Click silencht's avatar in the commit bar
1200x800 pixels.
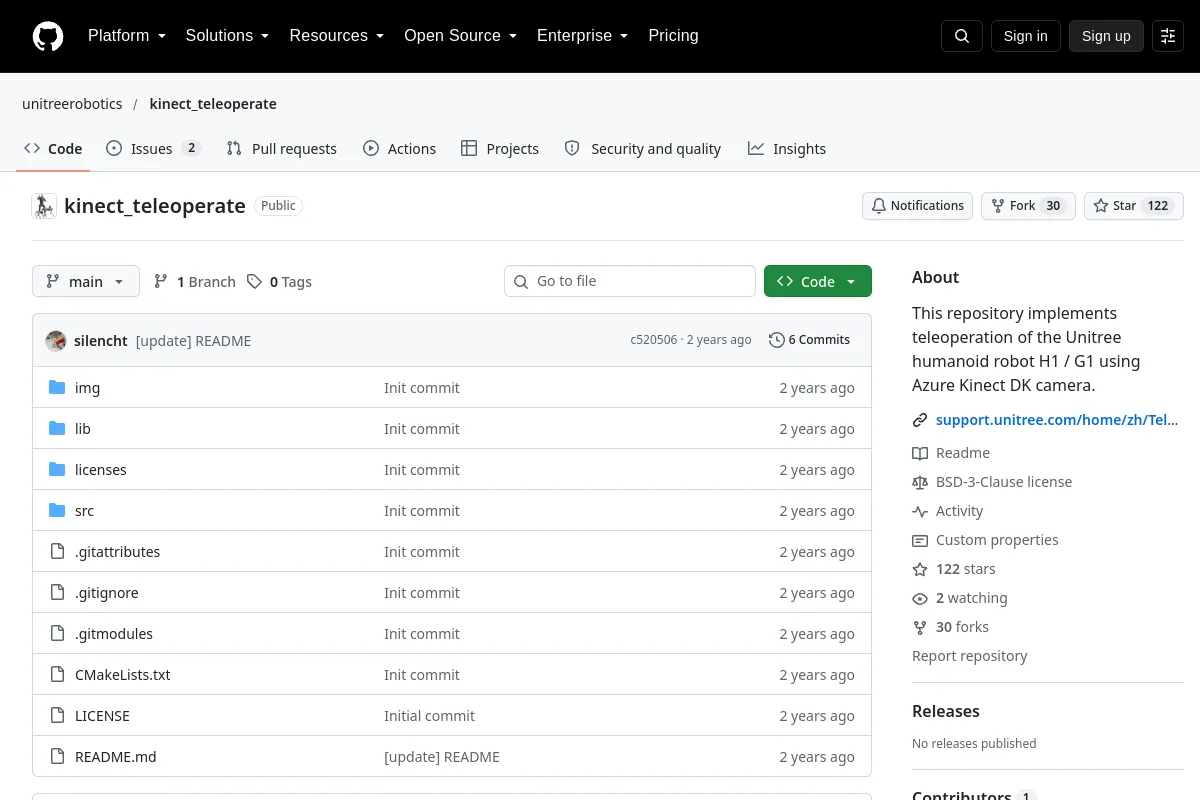click(x=56, y=340)
